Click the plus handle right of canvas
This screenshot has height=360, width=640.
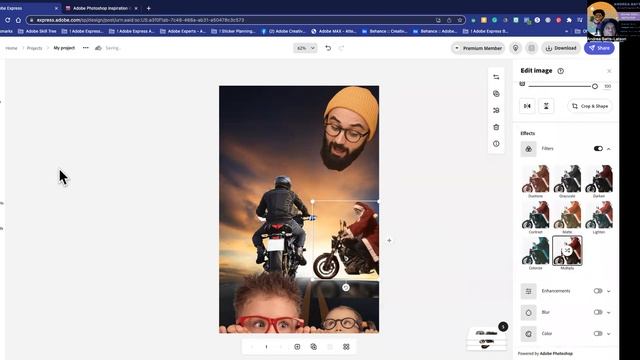389,241
